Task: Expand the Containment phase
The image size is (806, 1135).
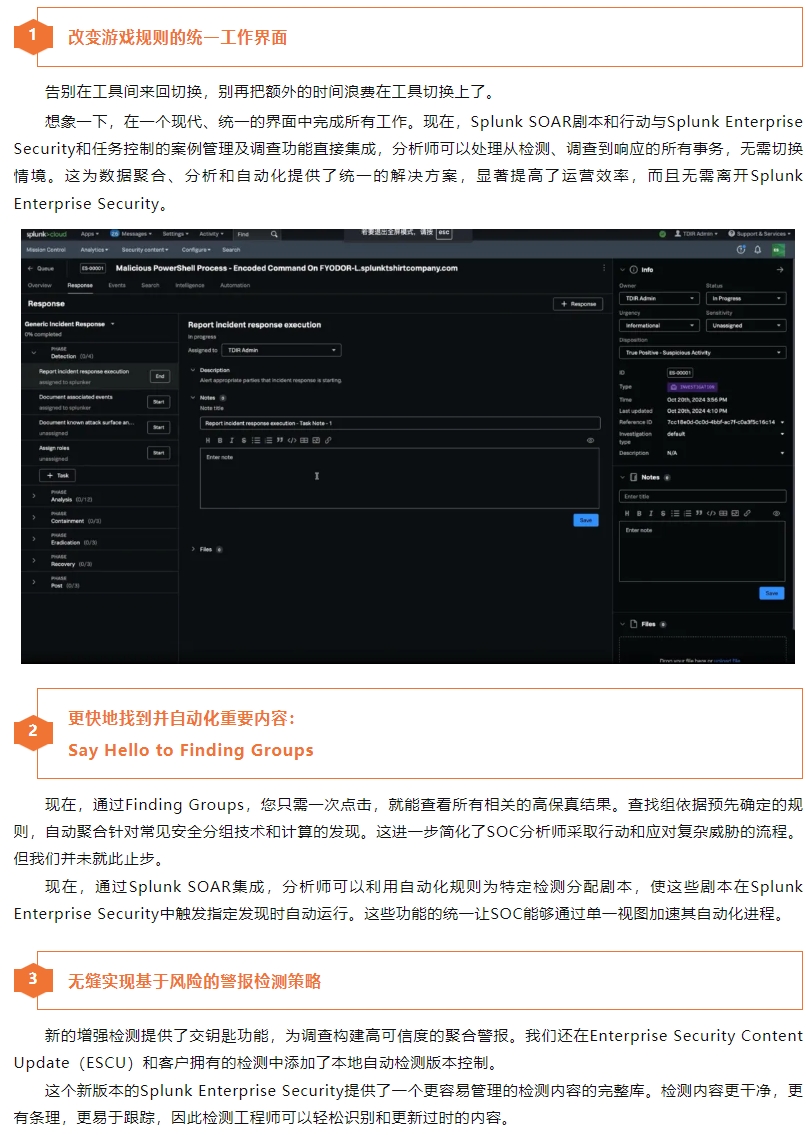Action: 34,518
